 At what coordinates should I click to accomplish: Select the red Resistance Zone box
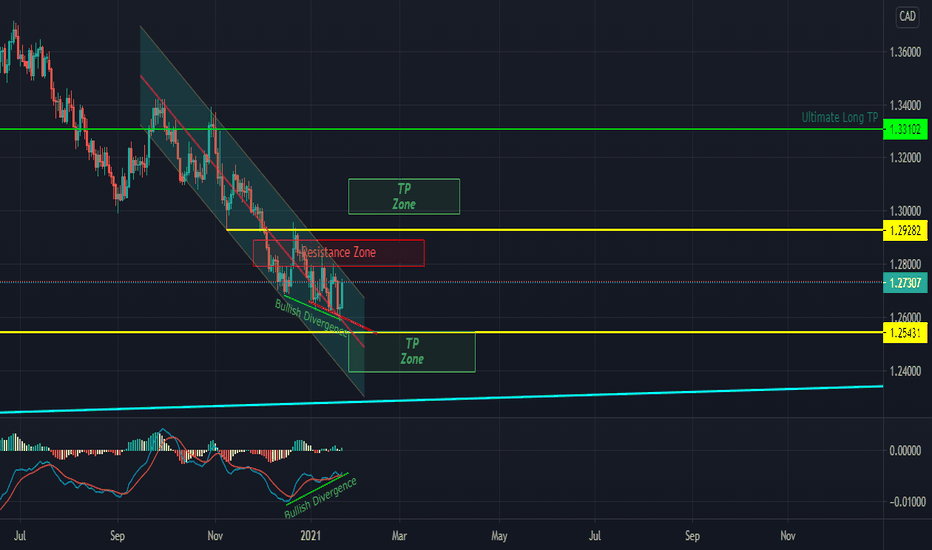pyautogui.click(x=339, y=253)
